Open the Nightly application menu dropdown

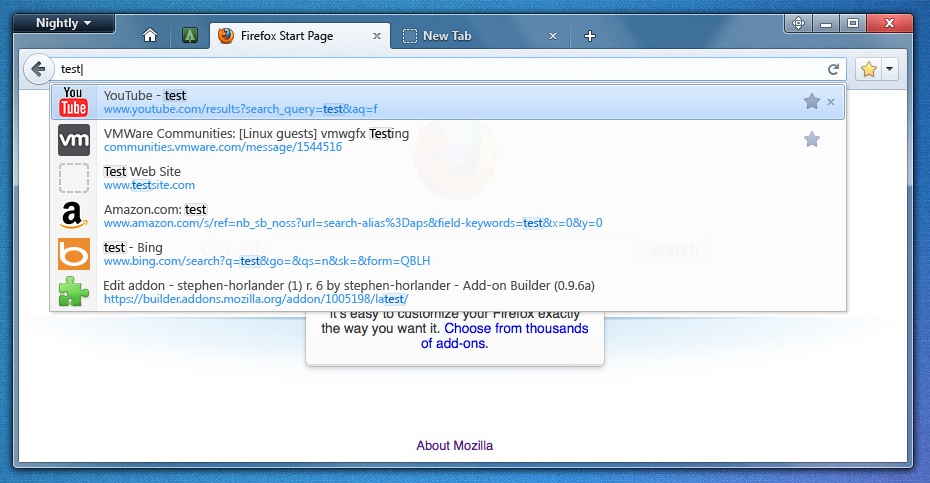(x=63, y=23)
